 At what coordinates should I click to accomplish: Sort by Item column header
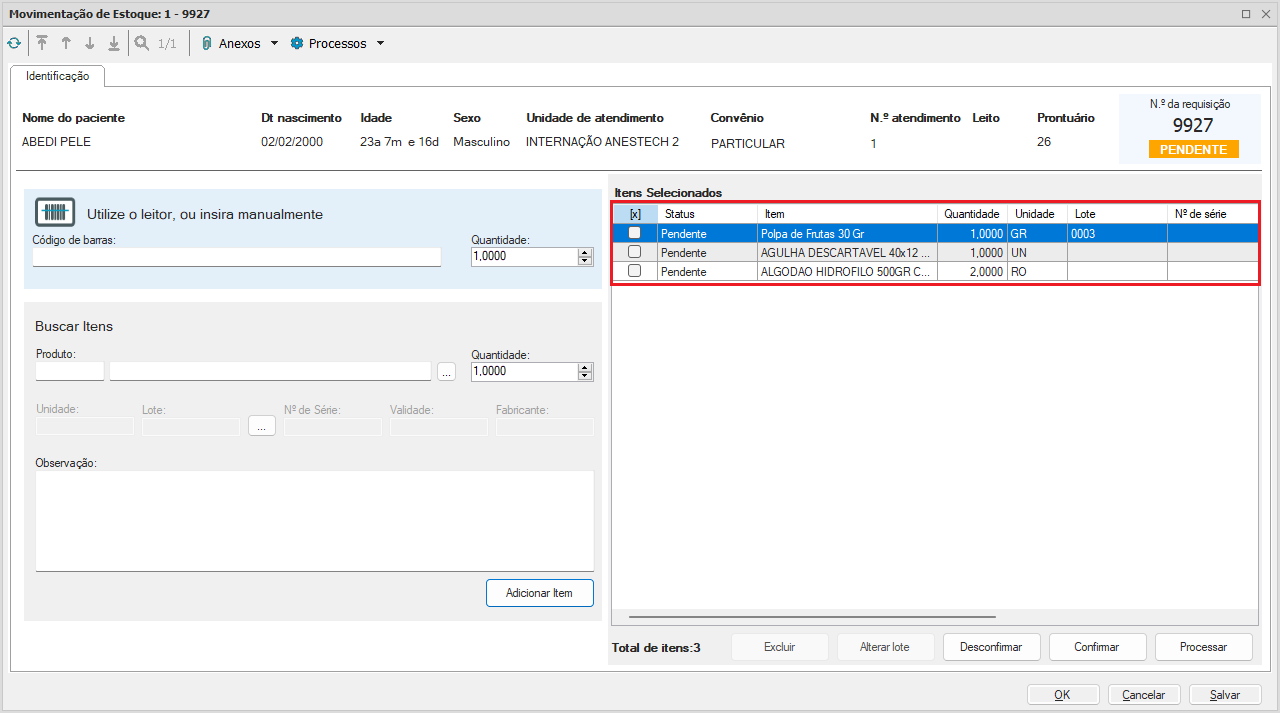pyautogui.click(x=847, y=214)
